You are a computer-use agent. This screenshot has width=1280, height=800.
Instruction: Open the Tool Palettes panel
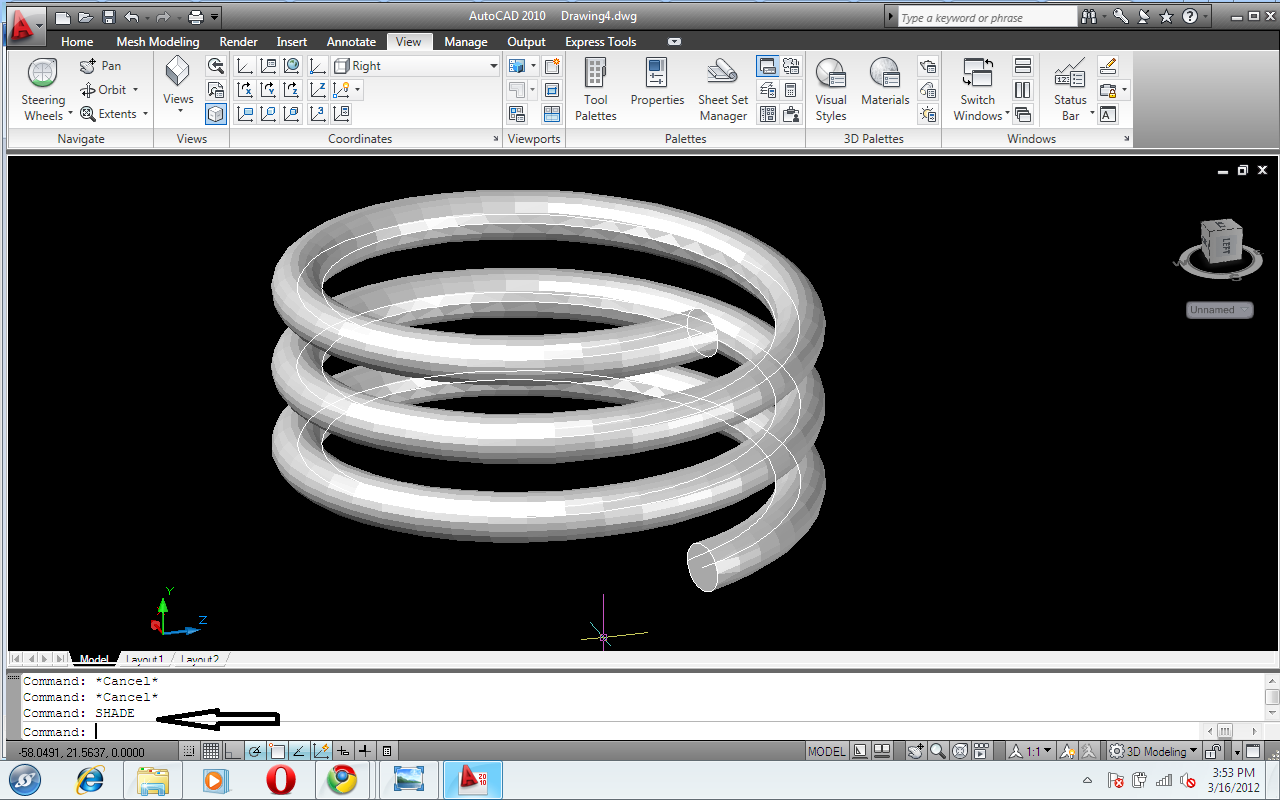pyautogui.click(x=595, y=88)
